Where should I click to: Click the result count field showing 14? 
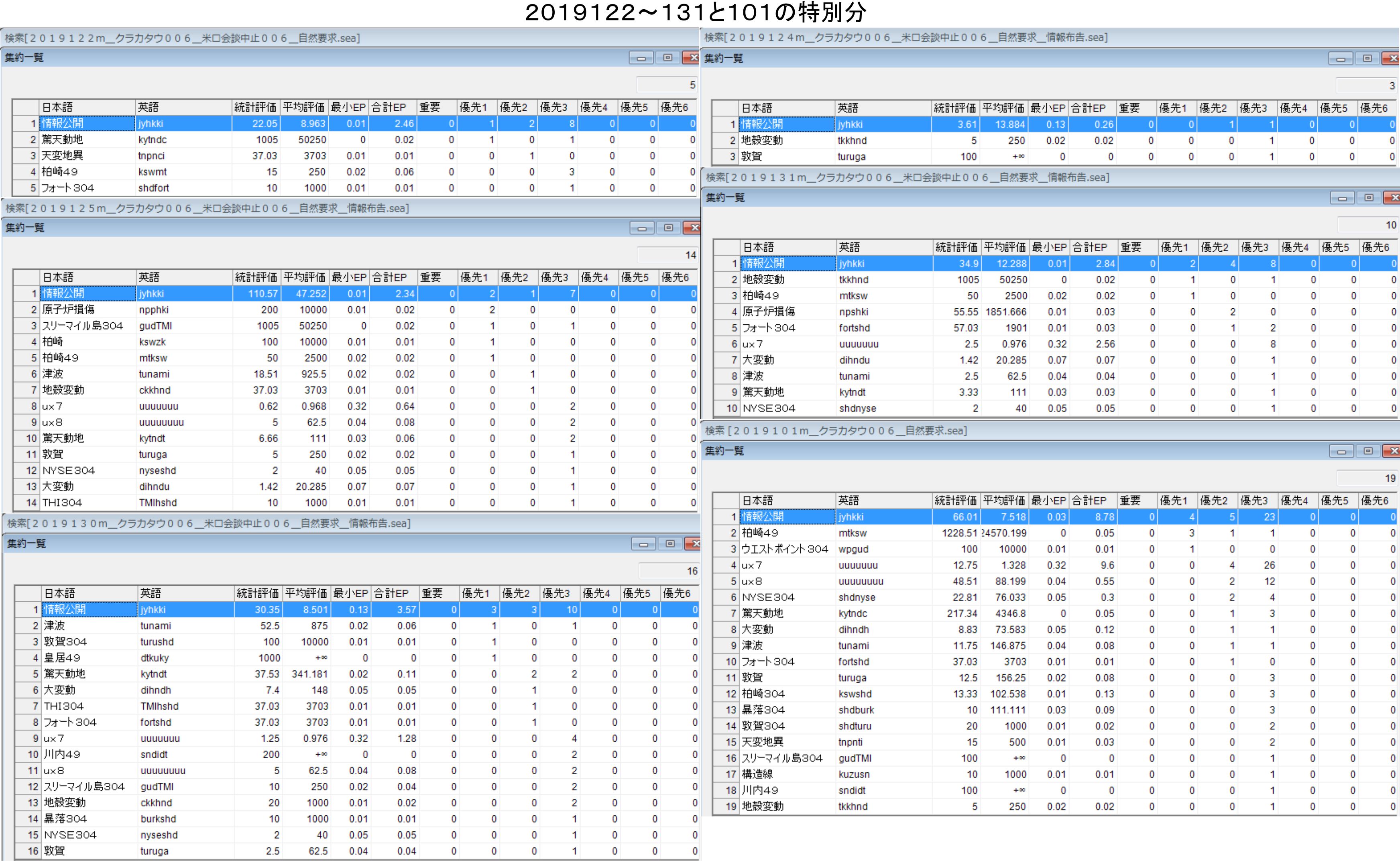(x=667, y=255)
